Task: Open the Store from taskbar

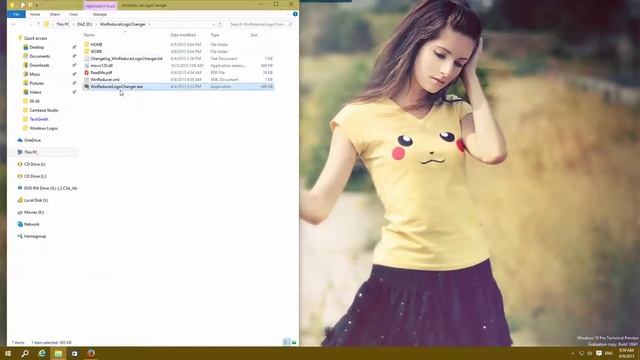Action: click(74, 353)
